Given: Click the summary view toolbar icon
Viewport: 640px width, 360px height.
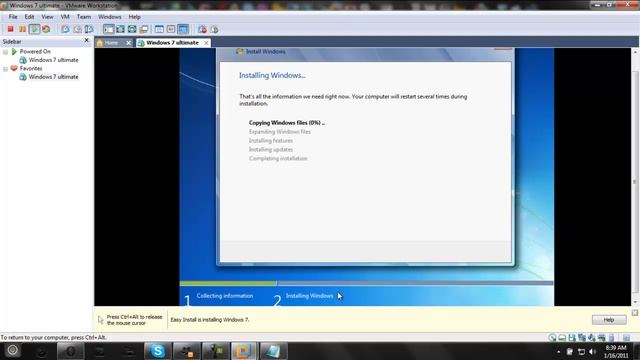Looking at the screenshot, I should pos(159,29).
